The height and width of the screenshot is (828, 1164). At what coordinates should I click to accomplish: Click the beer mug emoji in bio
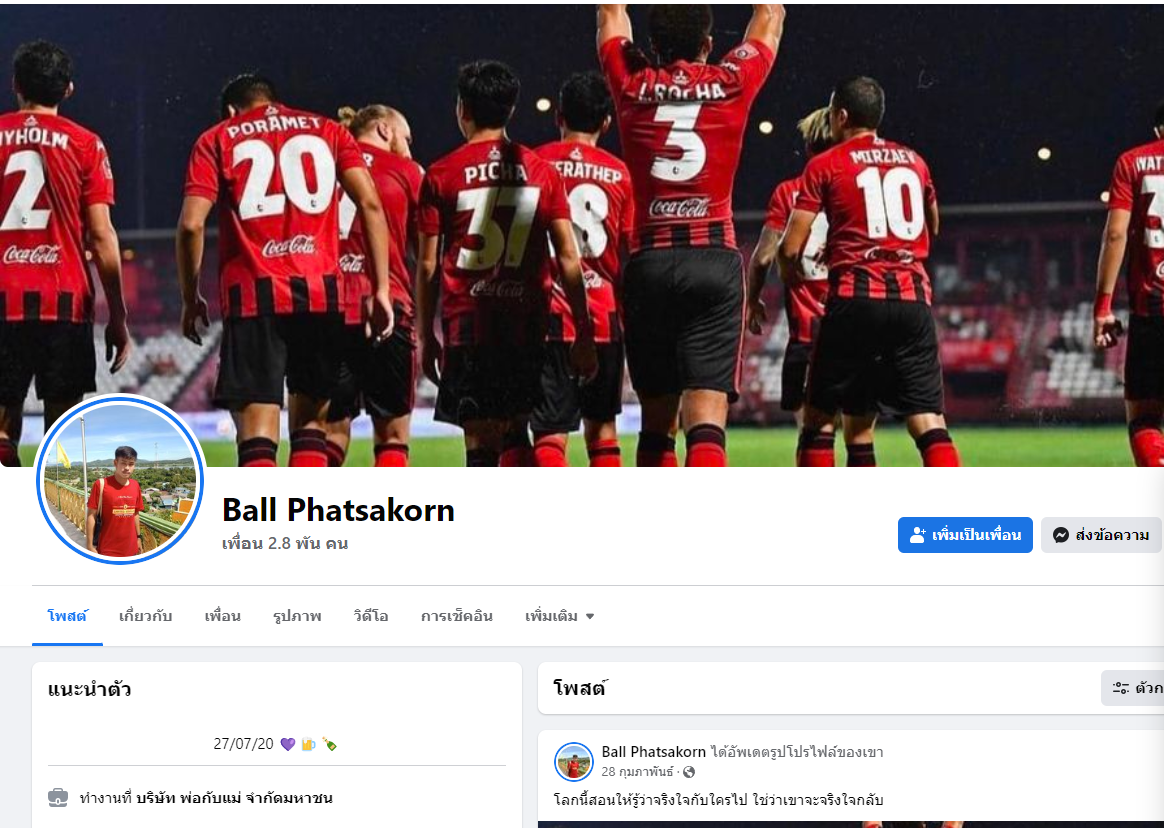pos(308,744)
